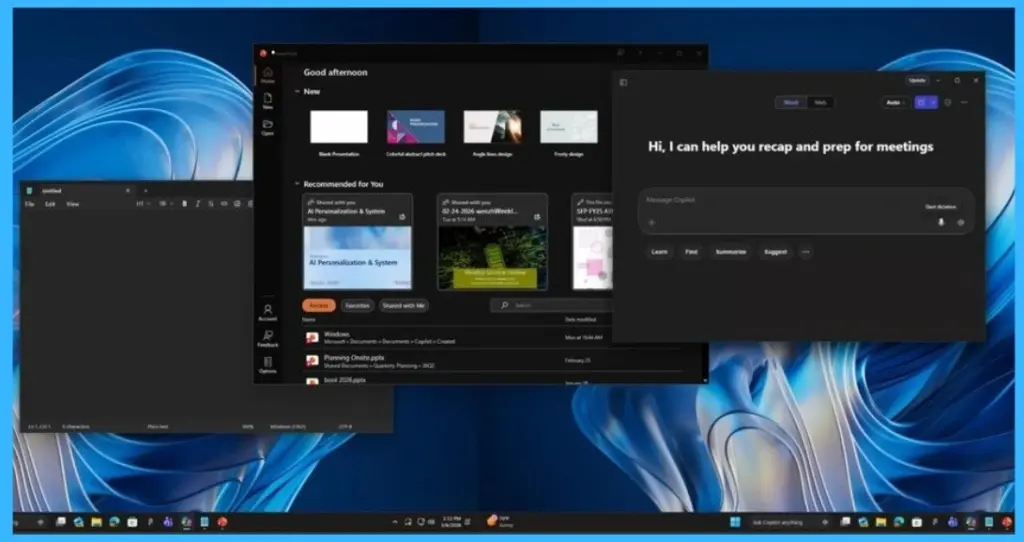This screenshot has width=1024, height=542.
Task: Click the Learn prompt chip in Copilot
Action: click(660, 252)
